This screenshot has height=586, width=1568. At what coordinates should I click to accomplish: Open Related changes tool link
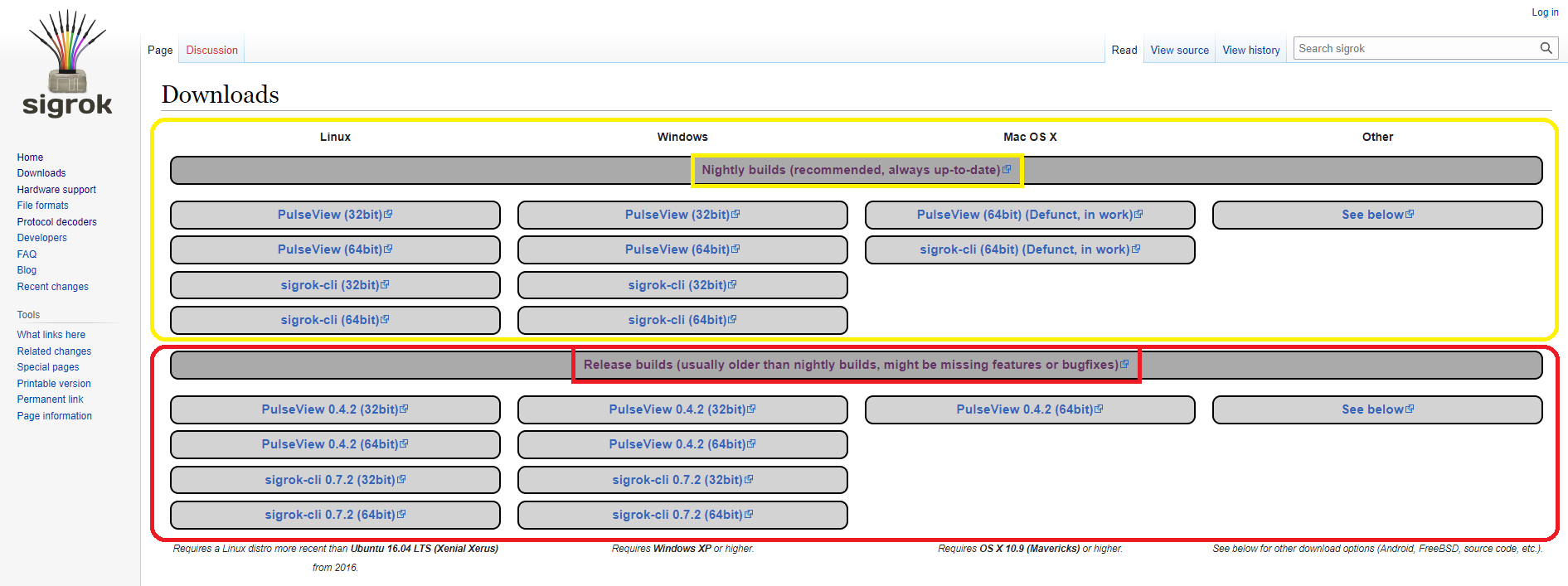[54, 351]
